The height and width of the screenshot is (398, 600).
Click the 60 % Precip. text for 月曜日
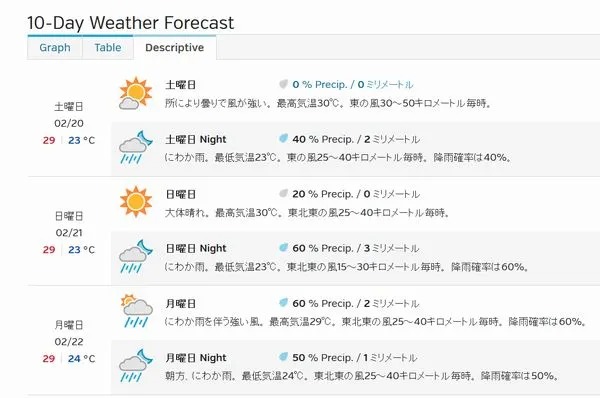pyautogui.click(x=323, y=303)
